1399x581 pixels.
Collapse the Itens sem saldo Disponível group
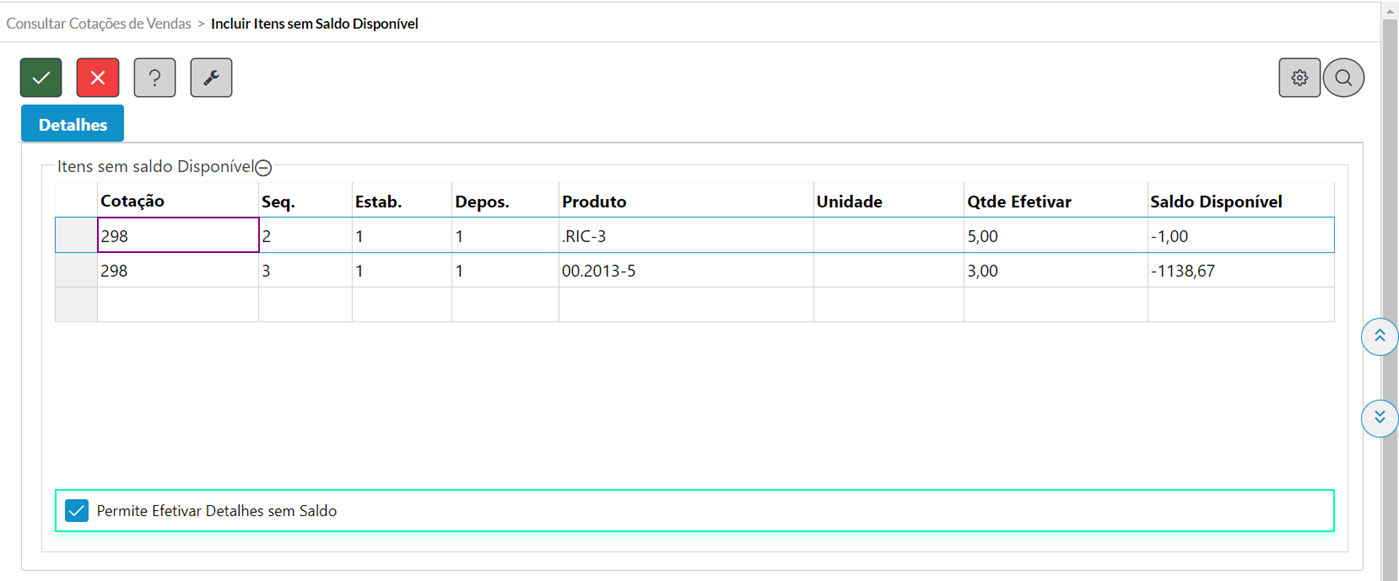264,168
